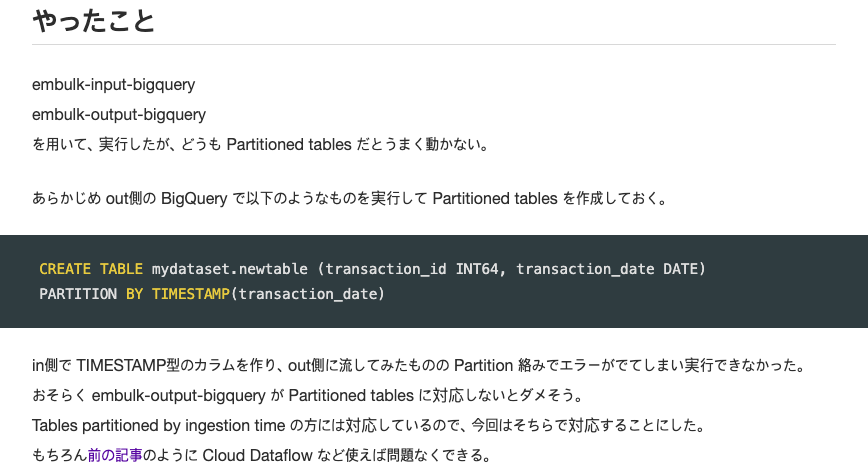Click the sentence starting with おそらく embulk-output-bigquery

click(x=308, y=395)
